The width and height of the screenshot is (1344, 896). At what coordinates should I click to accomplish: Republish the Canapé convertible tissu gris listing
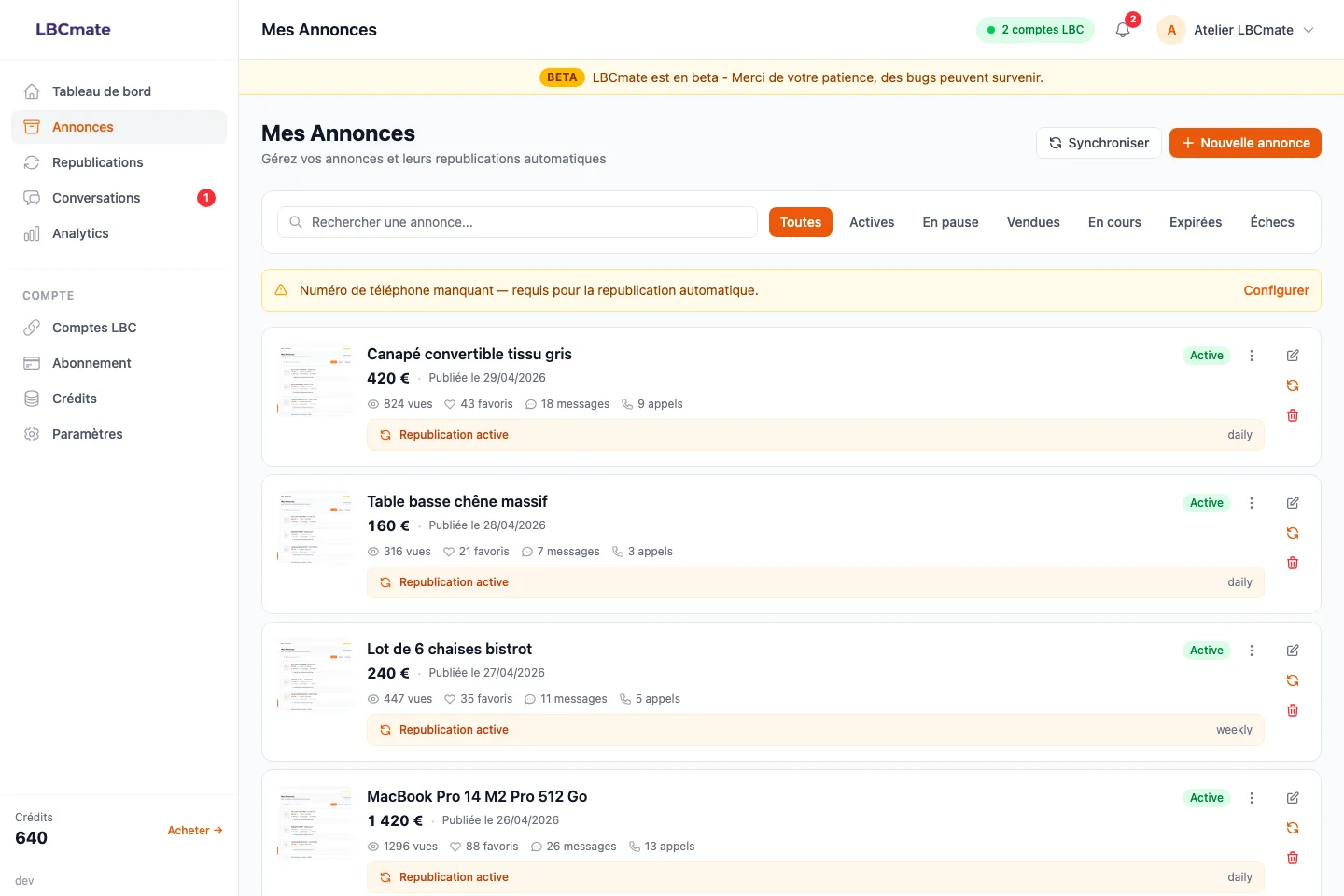(x=1293, y=385)
